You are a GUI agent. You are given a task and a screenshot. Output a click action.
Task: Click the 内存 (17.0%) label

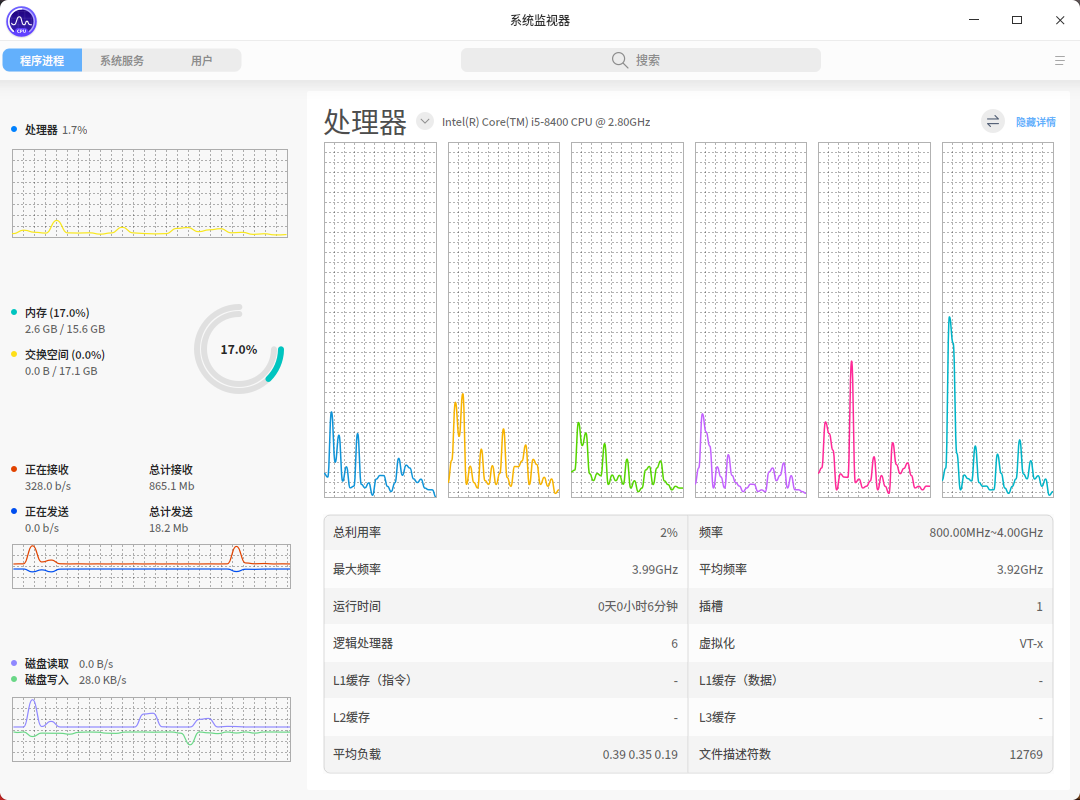click(57, 313)
